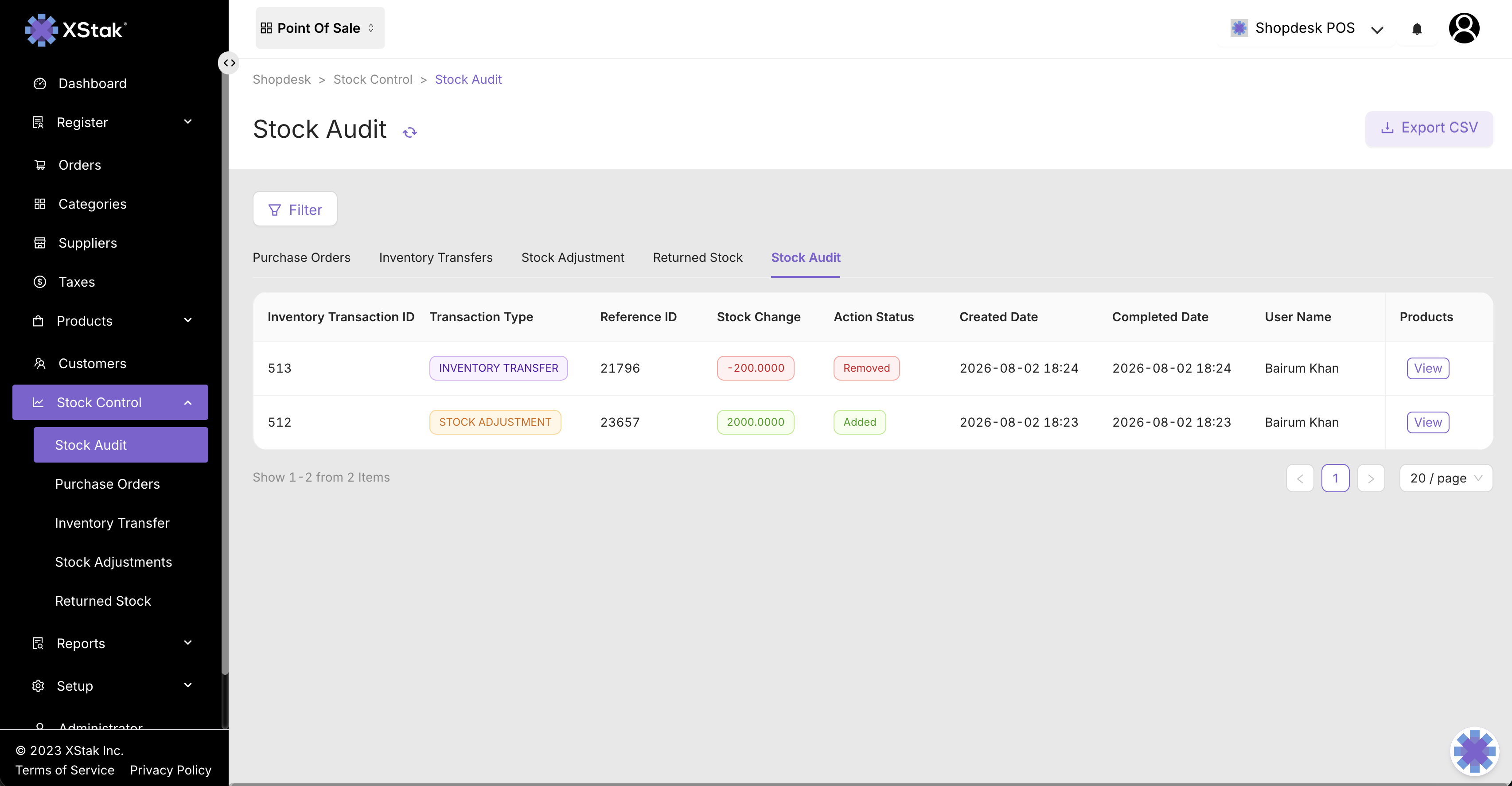Viewport: 1512px width, 786px height.
Task: Click the Reports file-search icon
Action: click(x=38, y=643)
